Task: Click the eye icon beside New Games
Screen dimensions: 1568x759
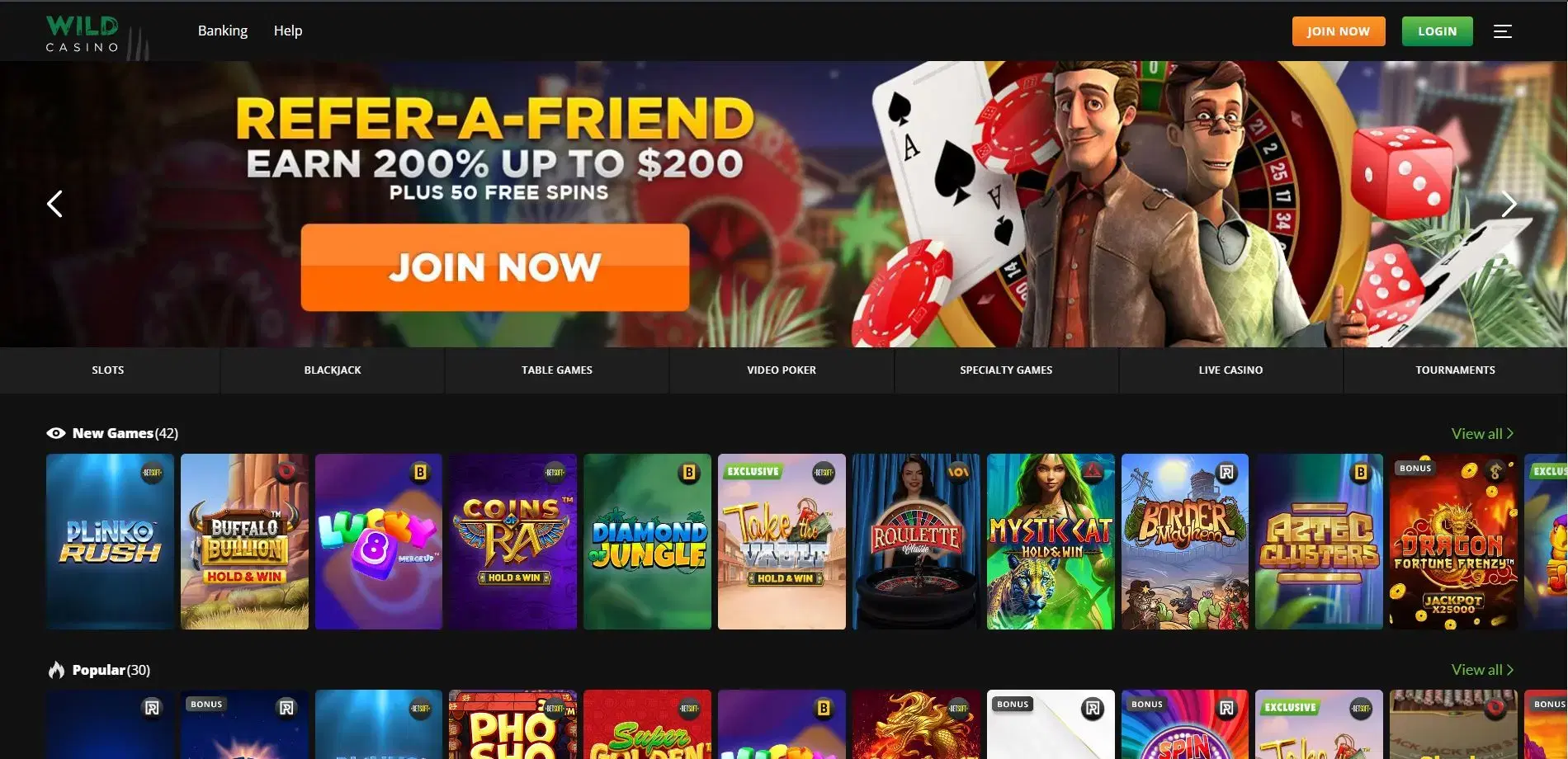Action: click(56, 433)
